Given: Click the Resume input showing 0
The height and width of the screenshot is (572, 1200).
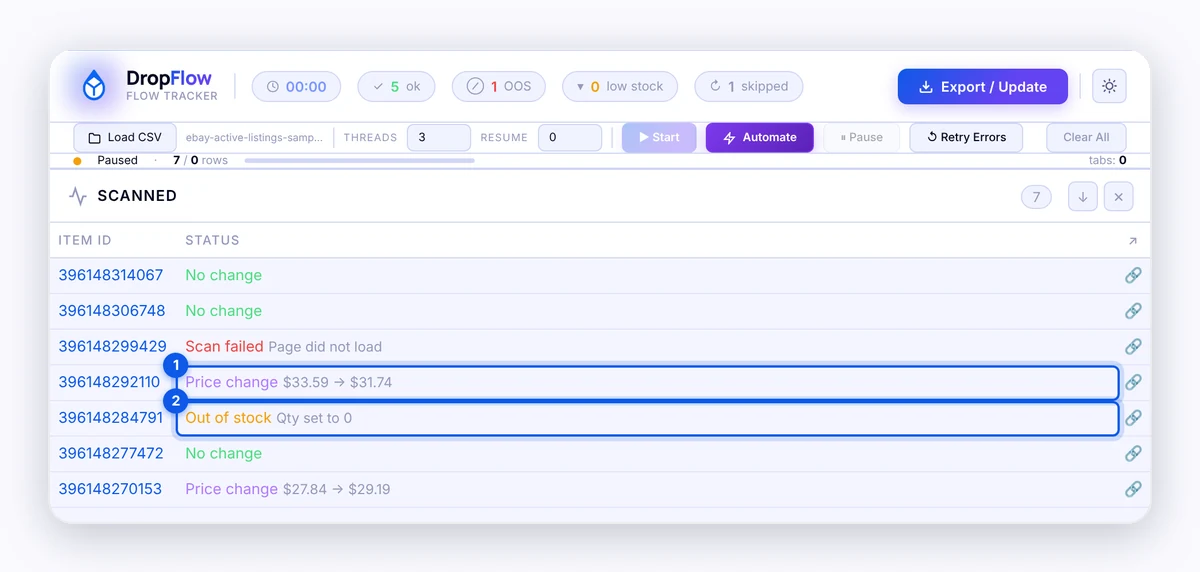Looking at the screenshot, I should pos(570,137).
